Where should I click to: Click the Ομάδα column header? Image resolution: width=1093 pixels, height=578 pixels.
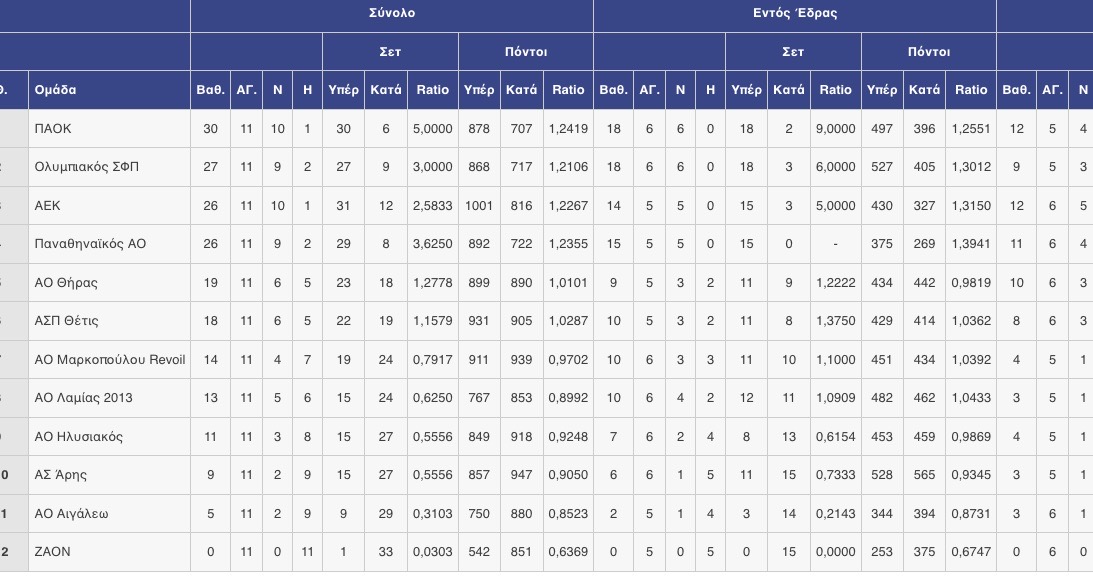[55, 90]
